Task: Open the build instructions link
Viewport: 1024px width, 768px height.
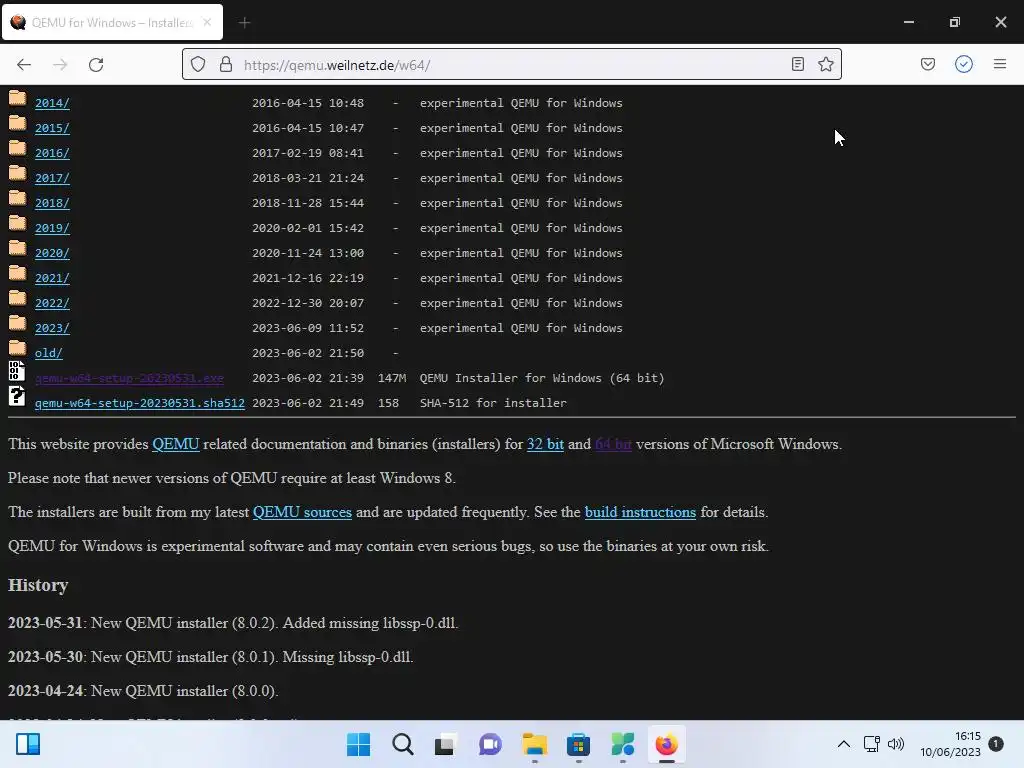Action: click(x=640, y=512)
